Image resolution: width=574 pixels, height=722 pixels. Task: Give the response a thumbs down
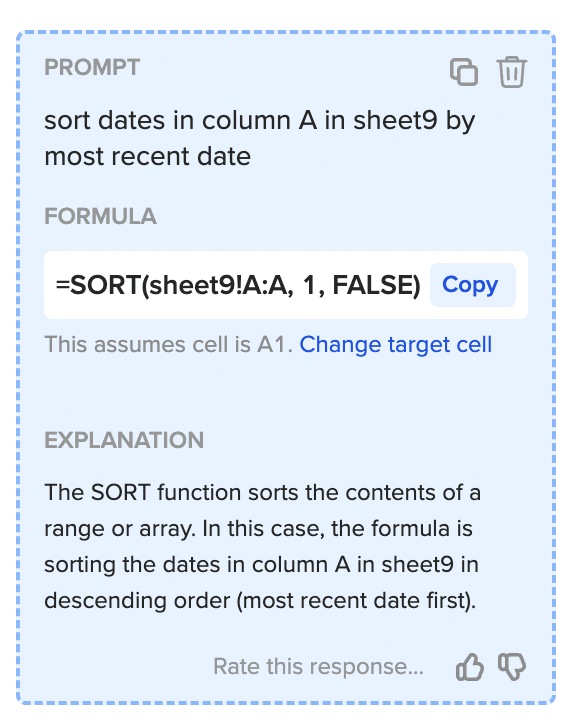[512, 666]
